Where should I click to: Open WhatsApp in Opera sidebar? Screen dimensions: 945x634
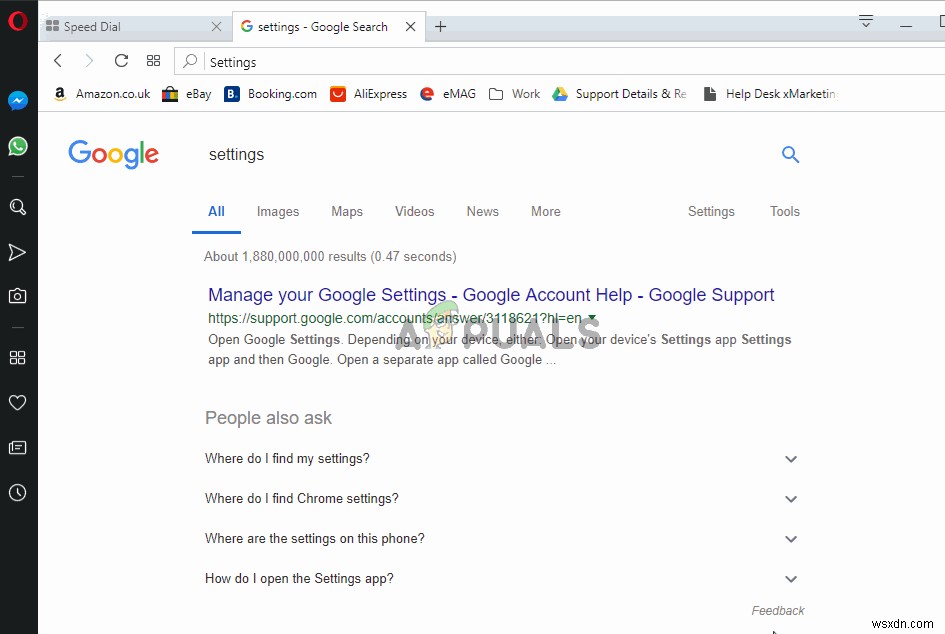click(18, 146)
